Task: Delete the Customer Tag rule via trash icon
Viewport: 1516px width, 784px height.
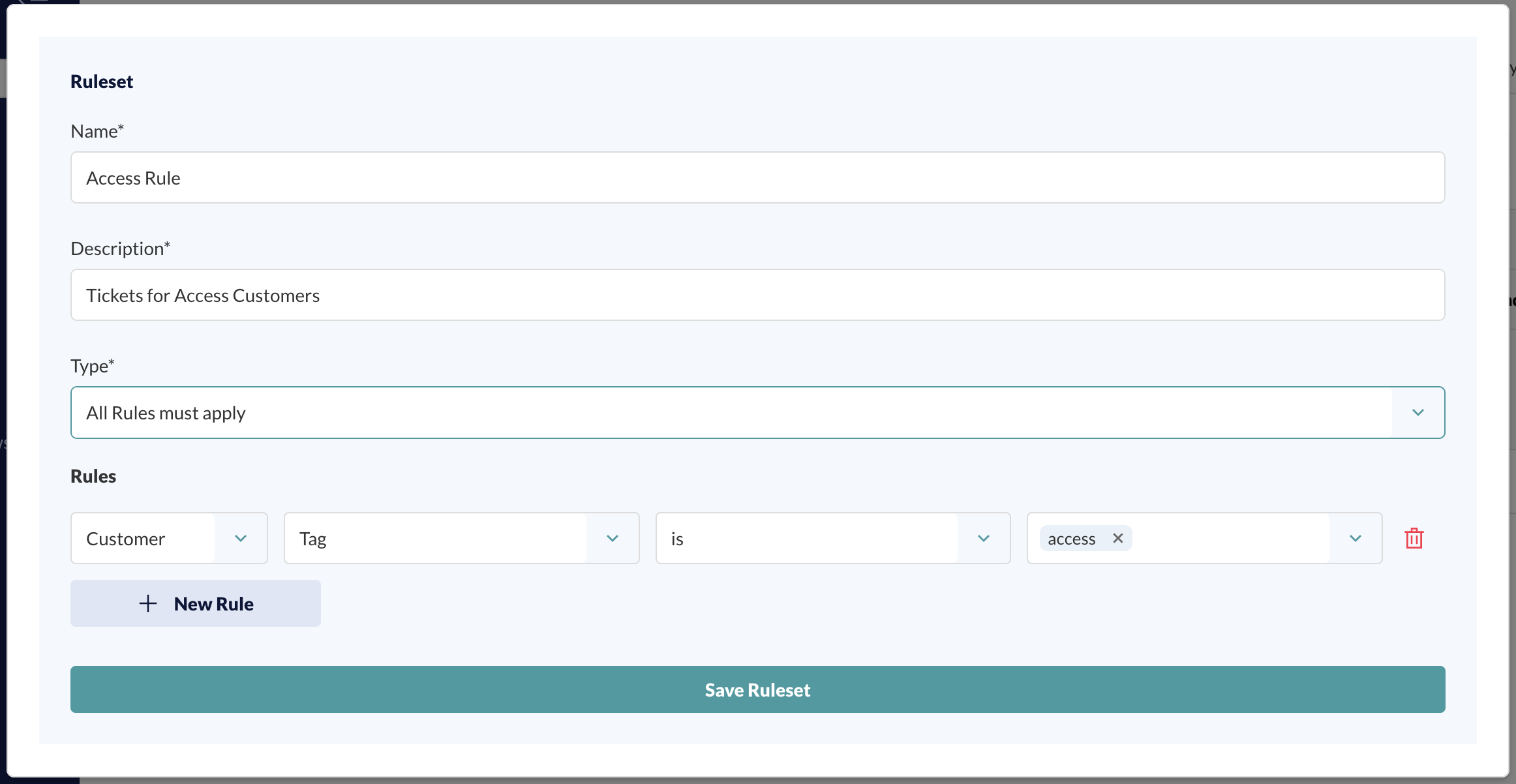Action: point(1414,539)
